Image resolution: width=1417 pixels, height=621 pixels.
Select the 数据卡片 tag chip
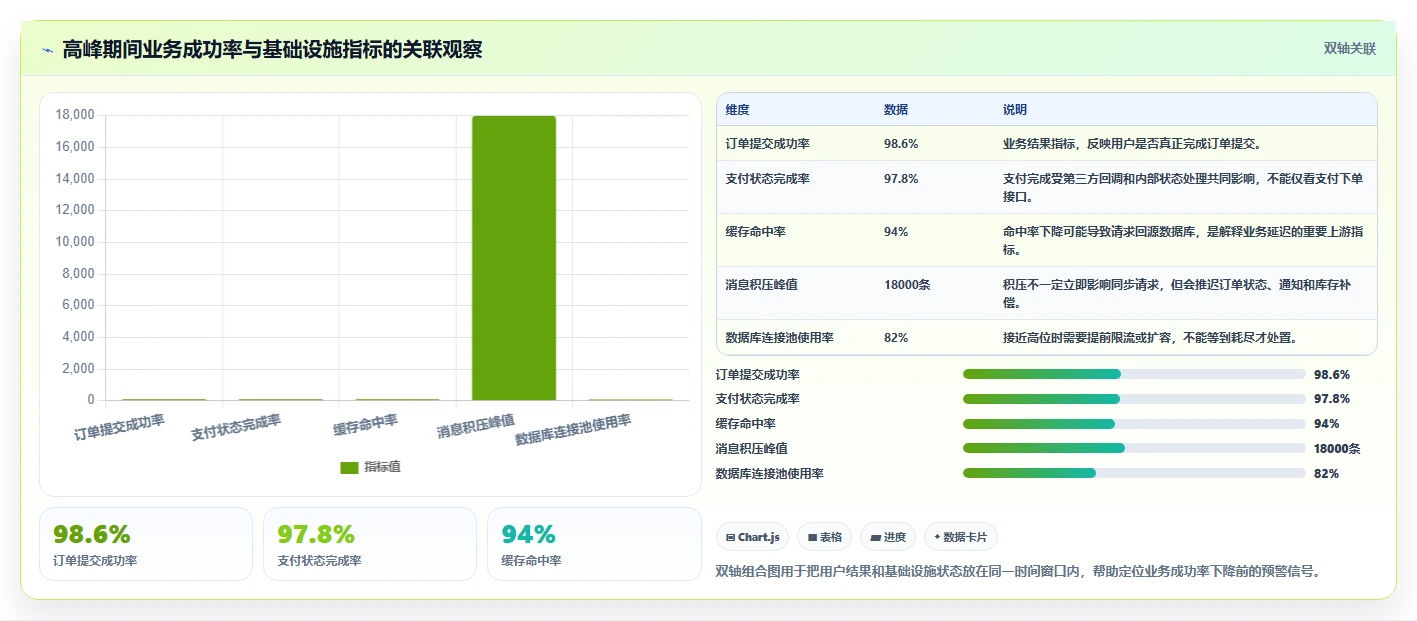[x=960, y=537]
